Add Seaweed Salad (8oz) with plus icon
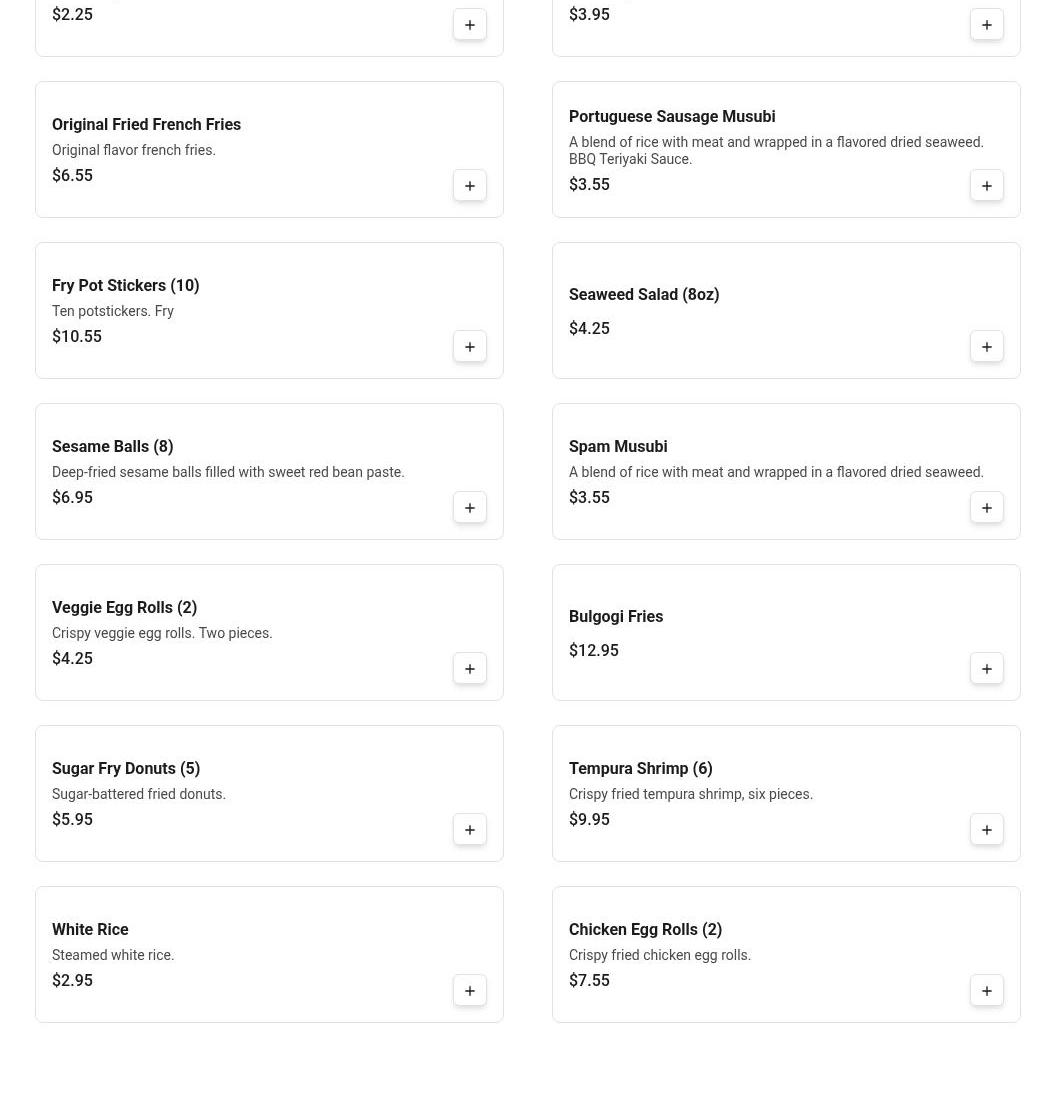The width and height of the screenshot is (1050, 1108). click(987, 347)
